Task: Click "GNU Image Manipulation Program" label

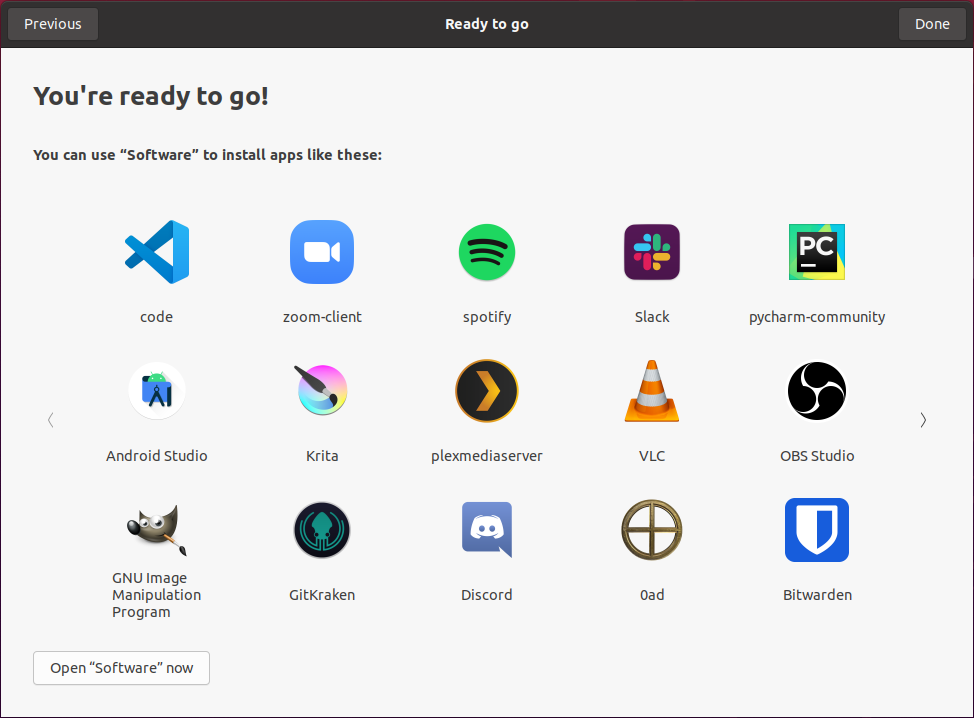Action: (157, 595)
